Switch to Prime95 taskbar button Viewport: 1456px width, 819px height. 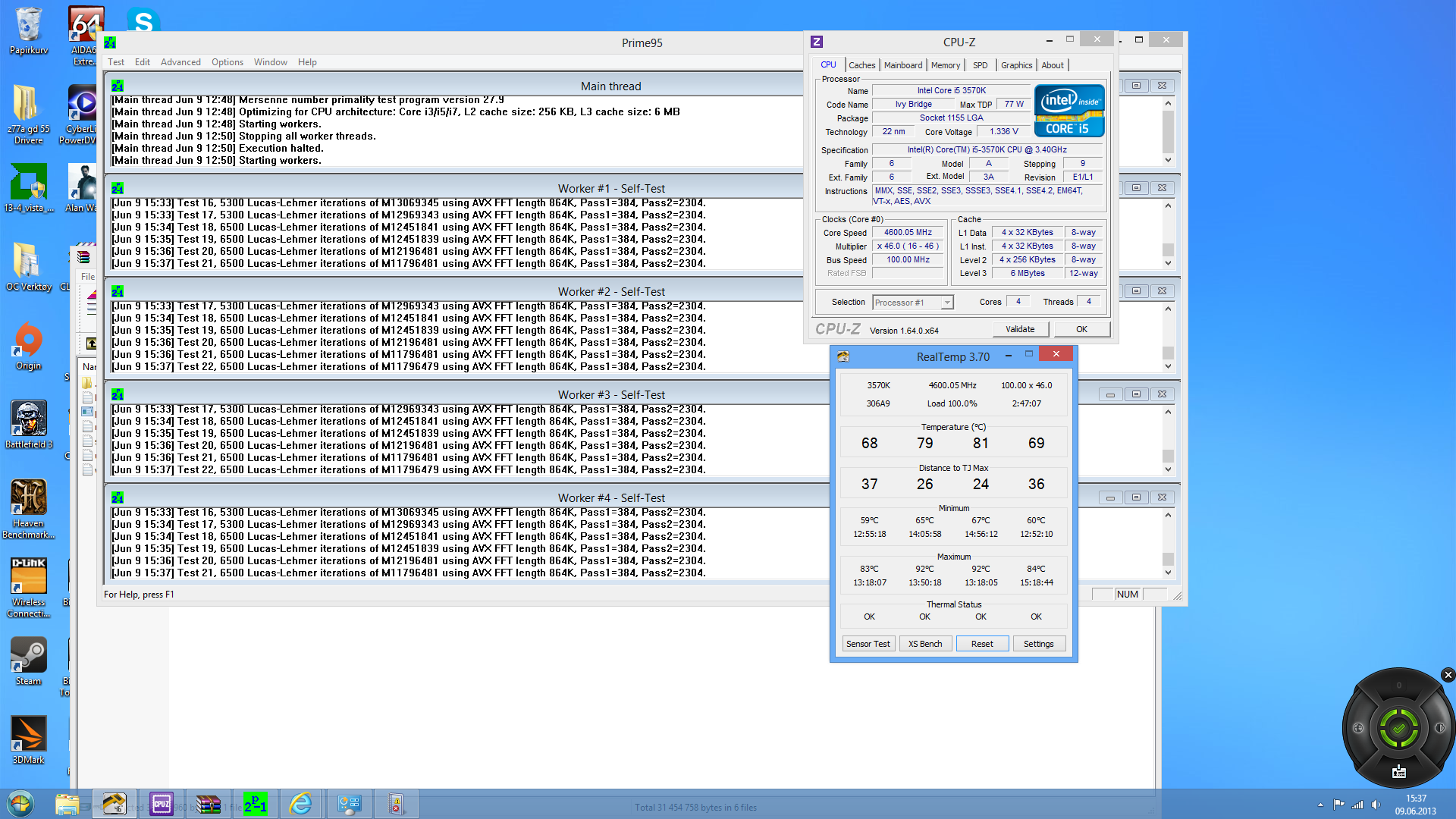pyautogui.click(x=256, y=804)
